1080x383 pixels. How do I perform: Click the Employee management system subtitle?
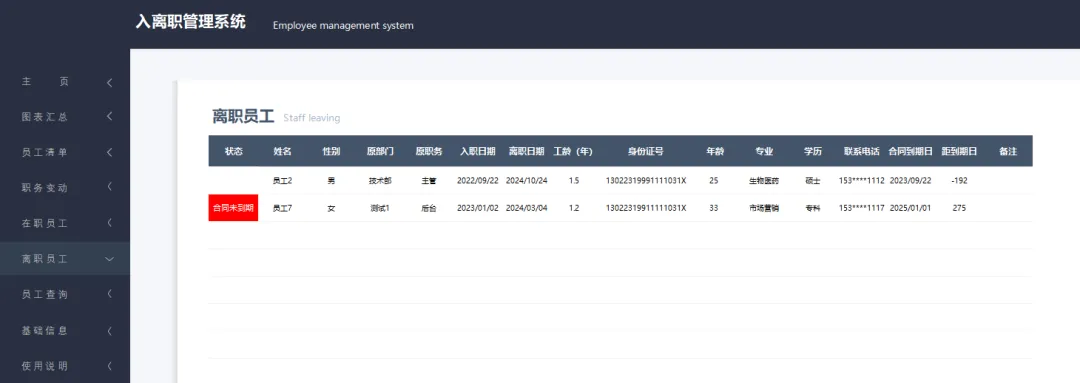pyautogui.click(x=343, y=25)
